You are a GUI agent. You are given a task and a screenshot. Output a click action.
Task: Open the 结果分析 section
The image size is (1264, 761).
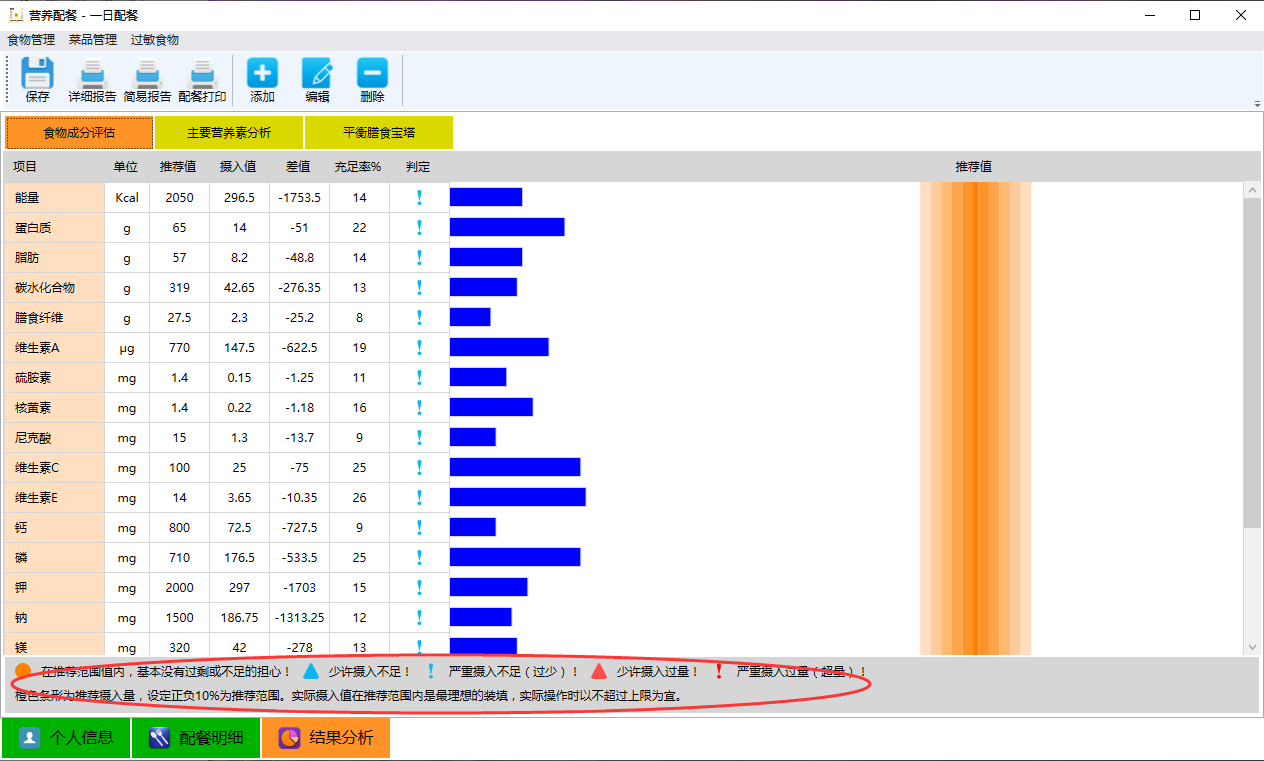point(326,738)
